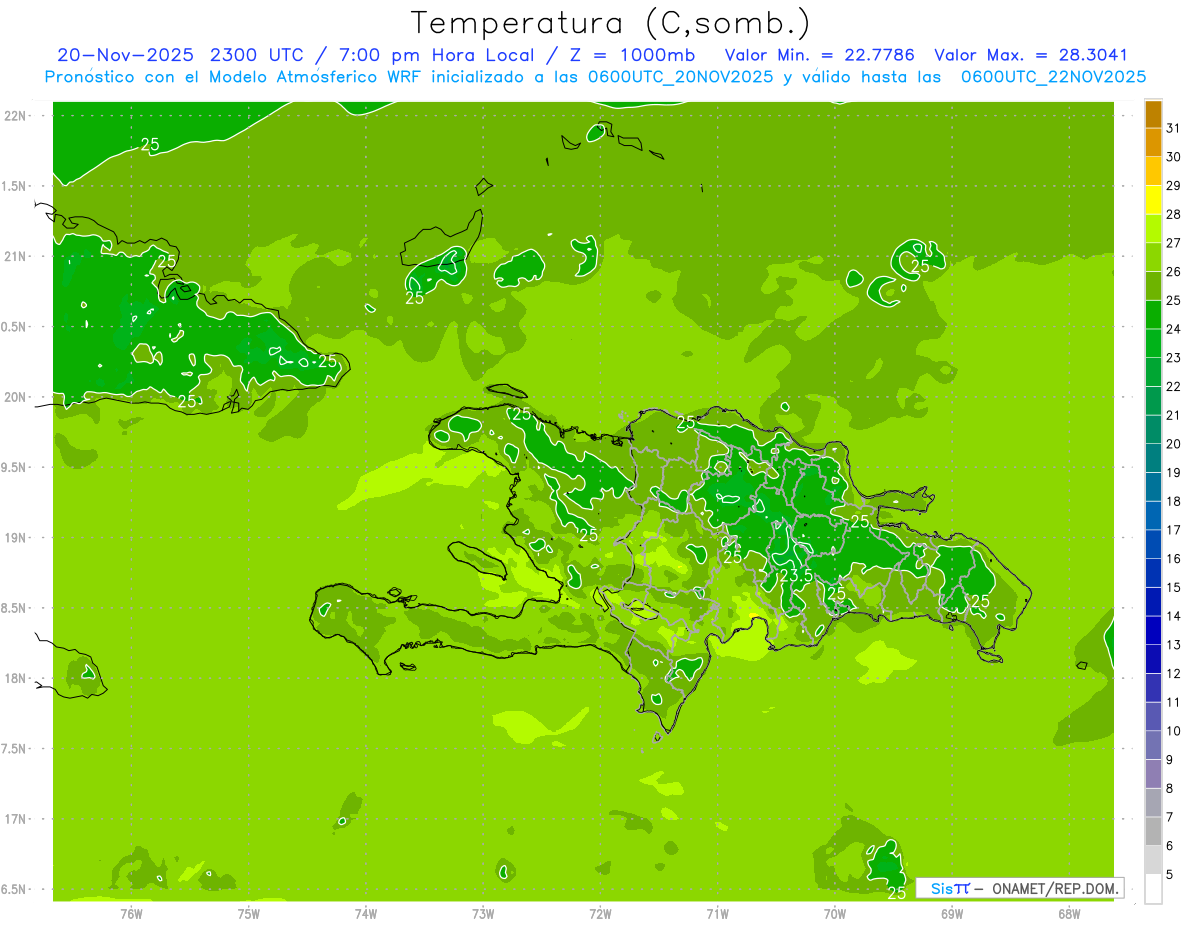Click the "Temperatura (C,somb.)" title
Screen dimensions: 1200x927
611,23
